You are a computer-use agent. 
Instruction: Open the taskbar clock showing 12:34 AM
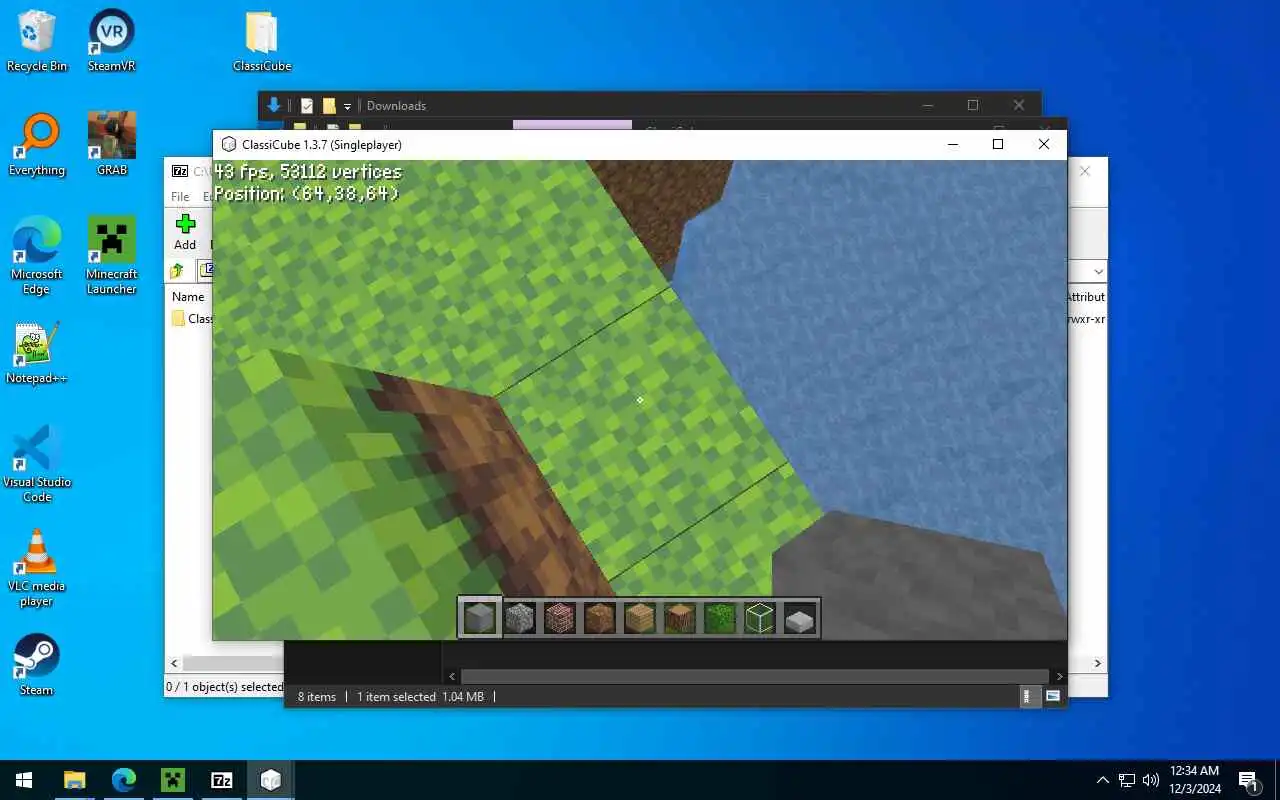(1194, 780)
